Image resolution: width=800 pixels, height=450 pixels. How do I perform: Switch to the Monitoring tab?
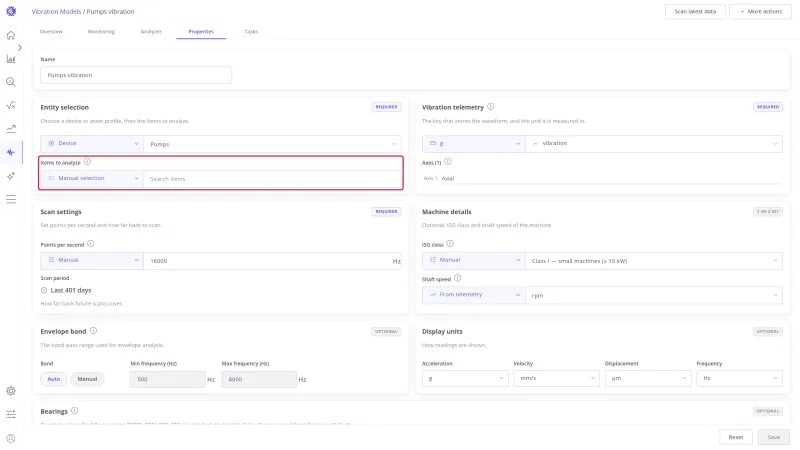click(x=101, y=32)
